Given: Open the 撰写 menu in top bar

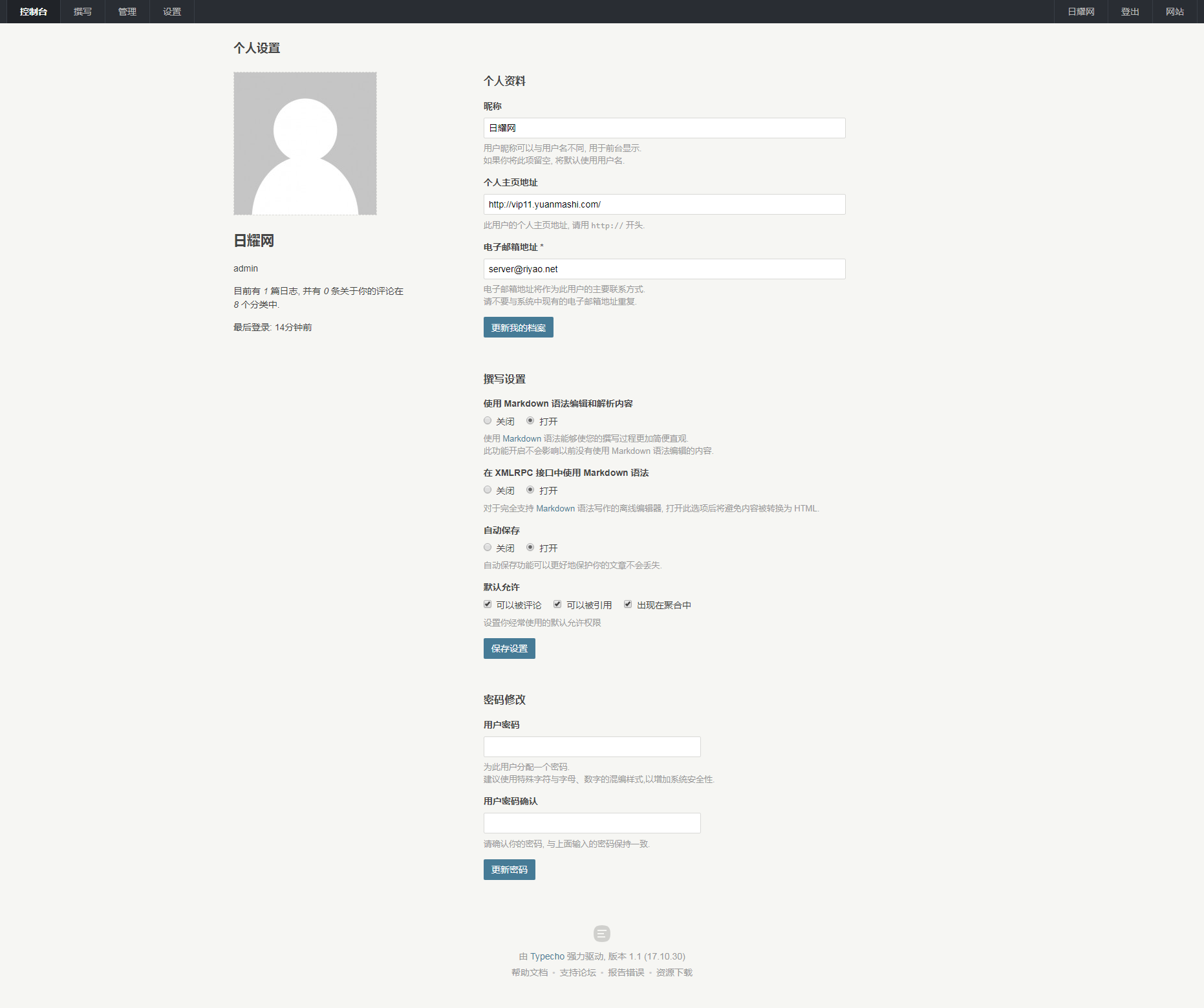Looking at the screenshot, I should coord(83,12).
